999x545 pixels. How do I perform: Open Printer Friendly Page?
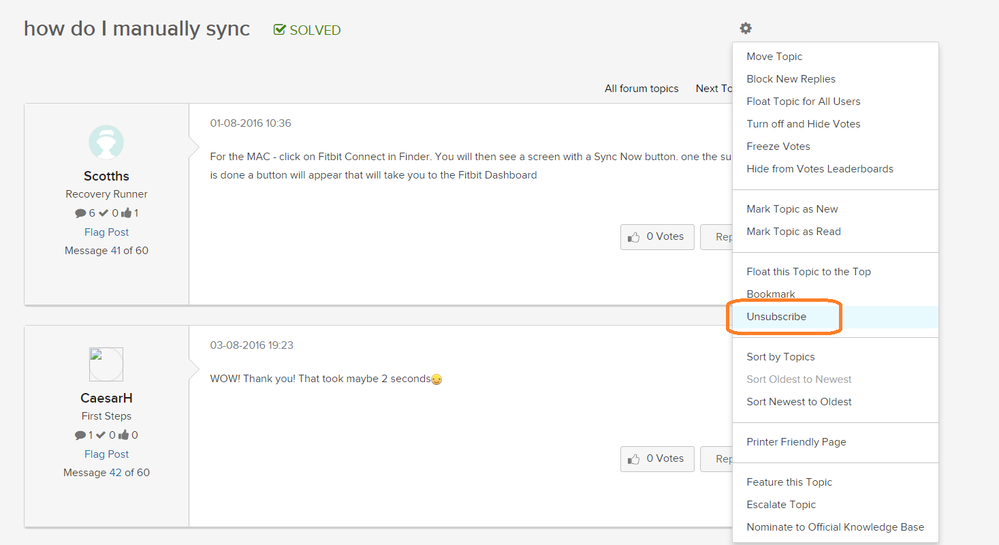tap(796, 442)
